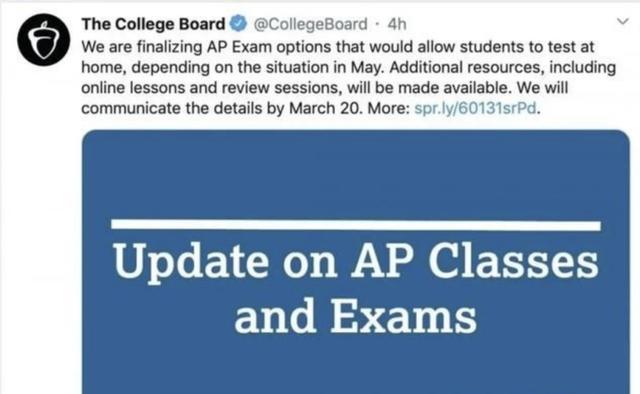The width and height of the screenshot is (640, 394).
Task: Click the white horizontal bar in the card
Action: tap(356, 225)
